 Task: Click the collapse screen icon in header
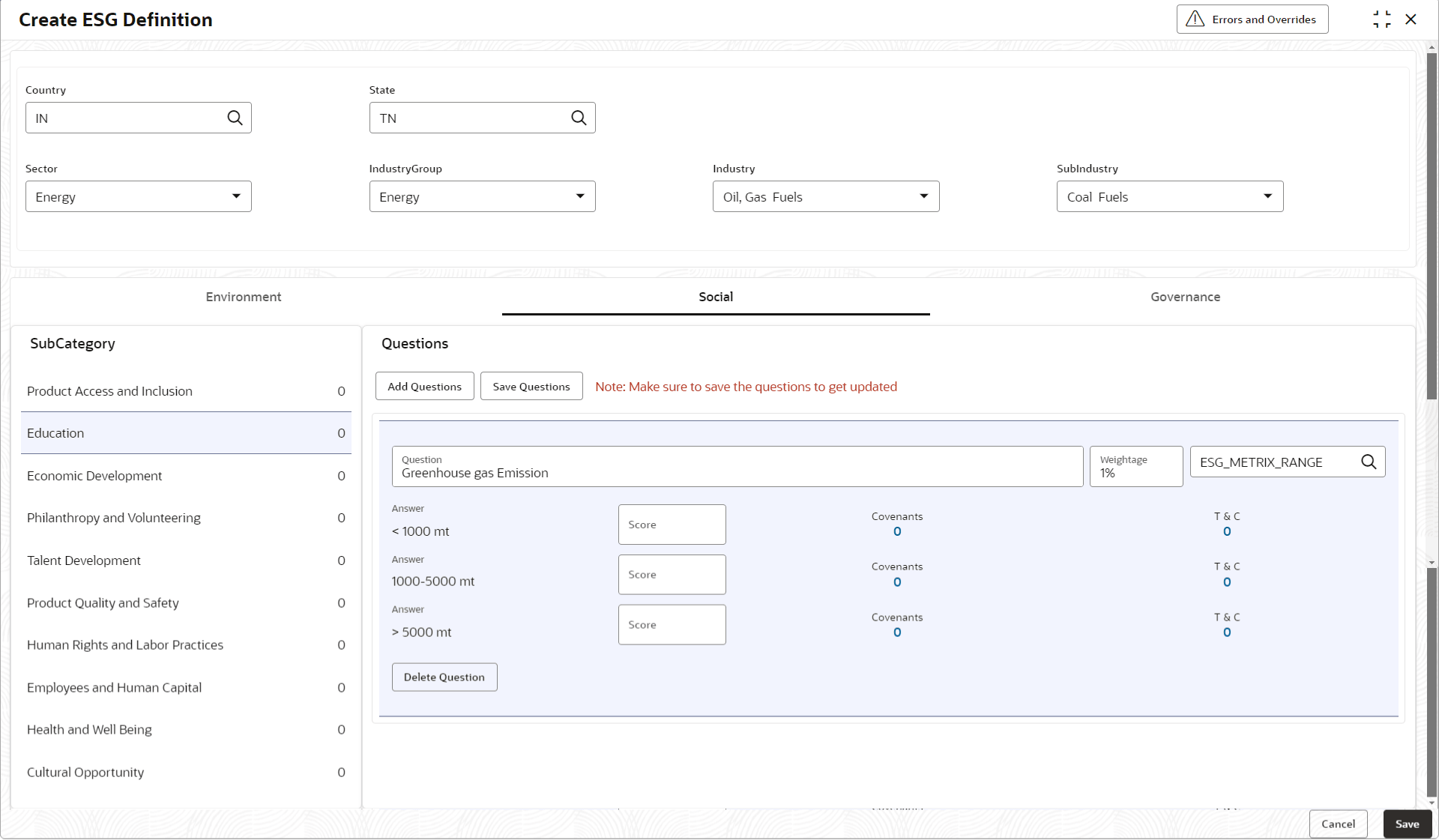tap(1381, 19)
